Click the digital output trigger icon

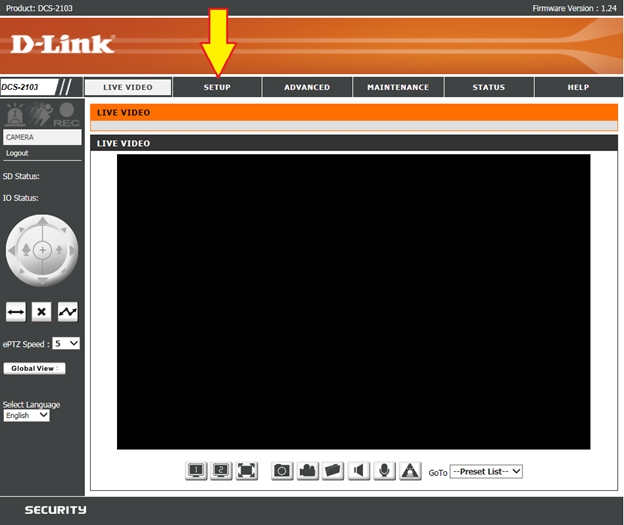click(x=410, y=471)
